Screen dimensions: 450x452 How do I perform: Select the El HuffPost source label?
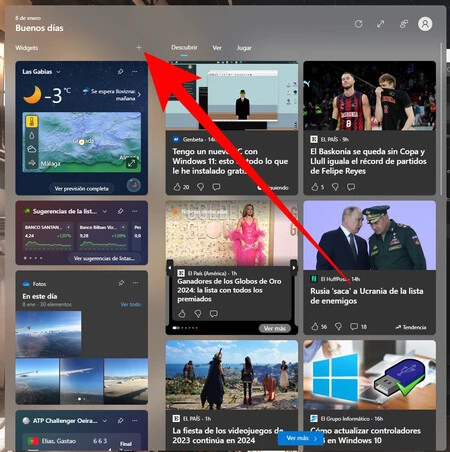pyautogui.click(x=335, y=279)
